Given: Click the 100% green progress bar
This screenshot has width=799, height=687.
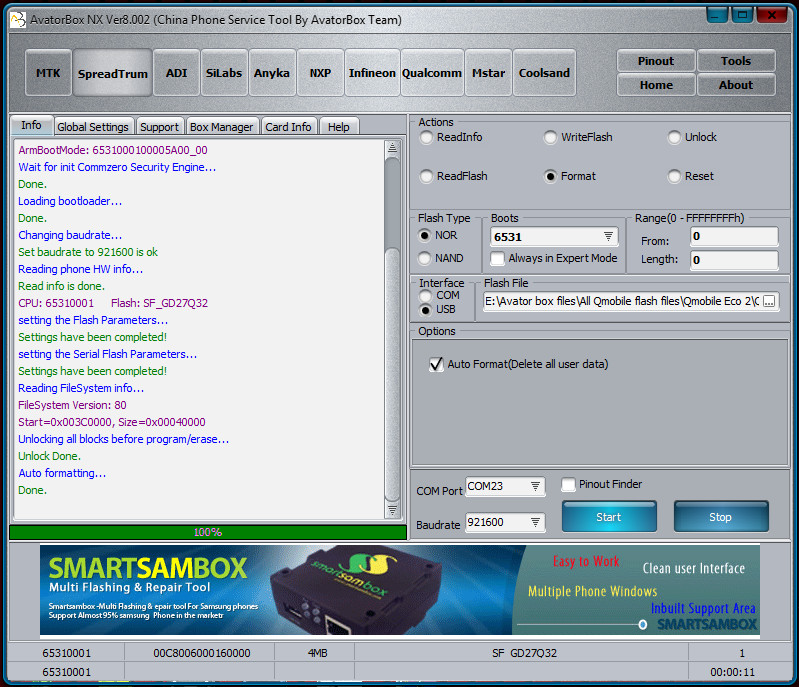Looking at the screenshot, I should (208, 532).
